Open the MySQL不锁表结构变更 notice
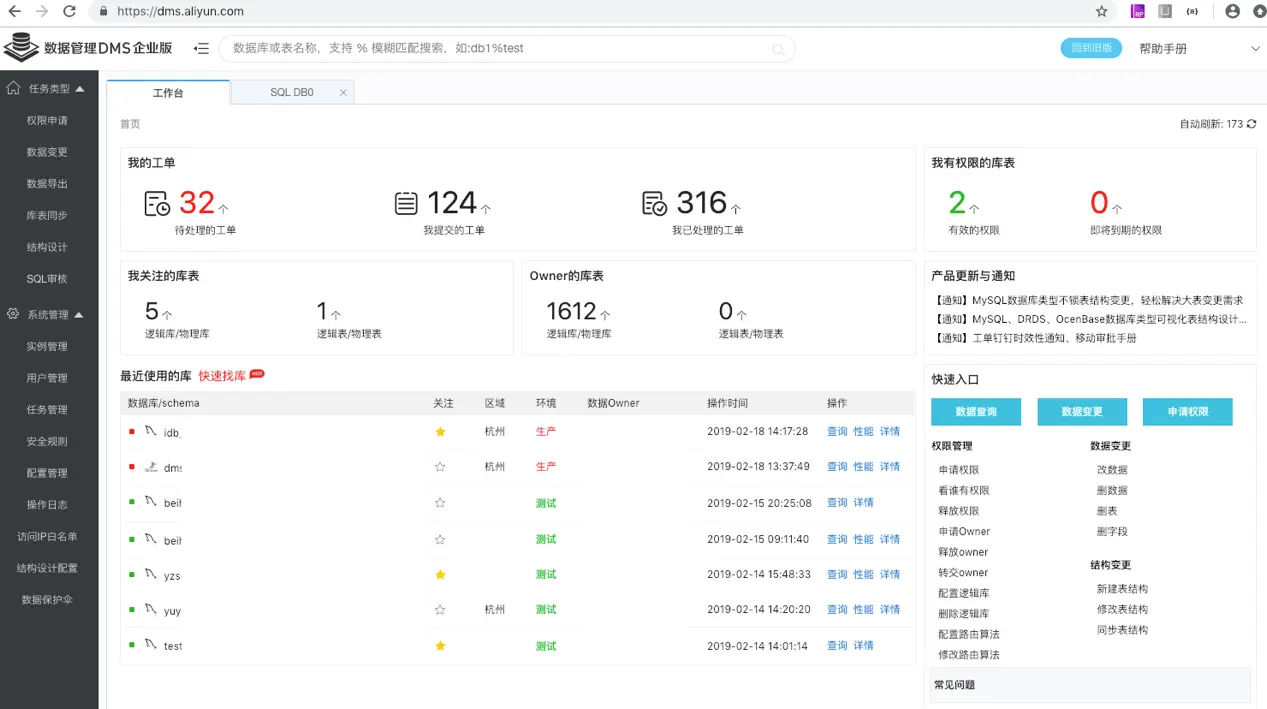This screenshot has height=709, width=1267. tap(1089, 300)
